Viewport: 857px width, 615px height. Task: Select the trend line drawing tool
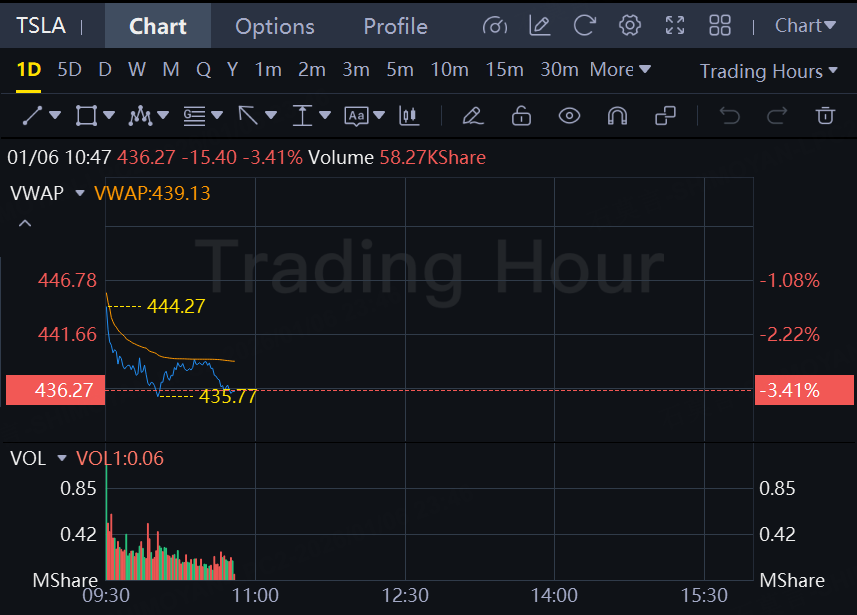32,116
